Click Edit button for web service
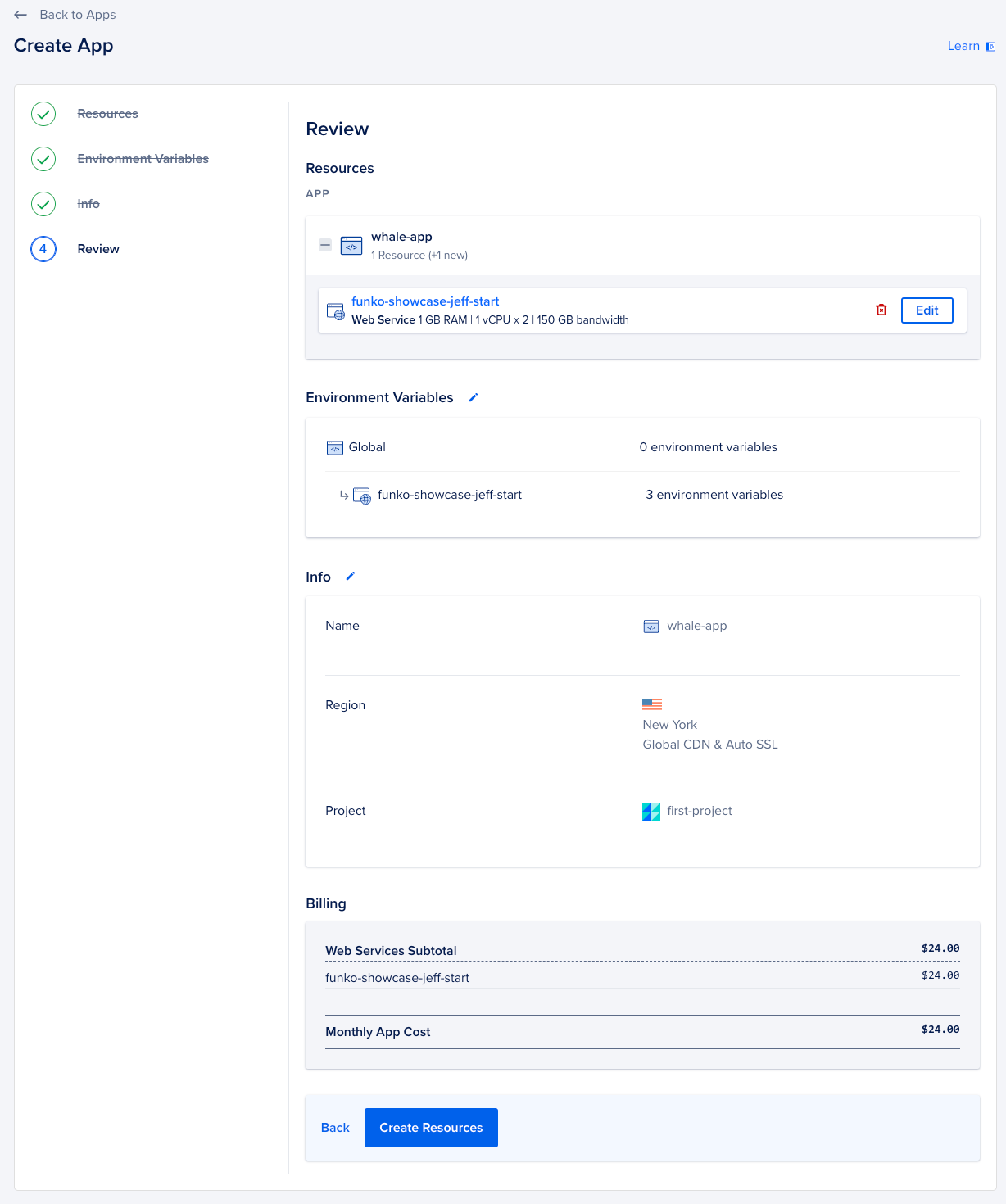The width and height of the screenshot is (1006, 1204). [x=927, y=310]
